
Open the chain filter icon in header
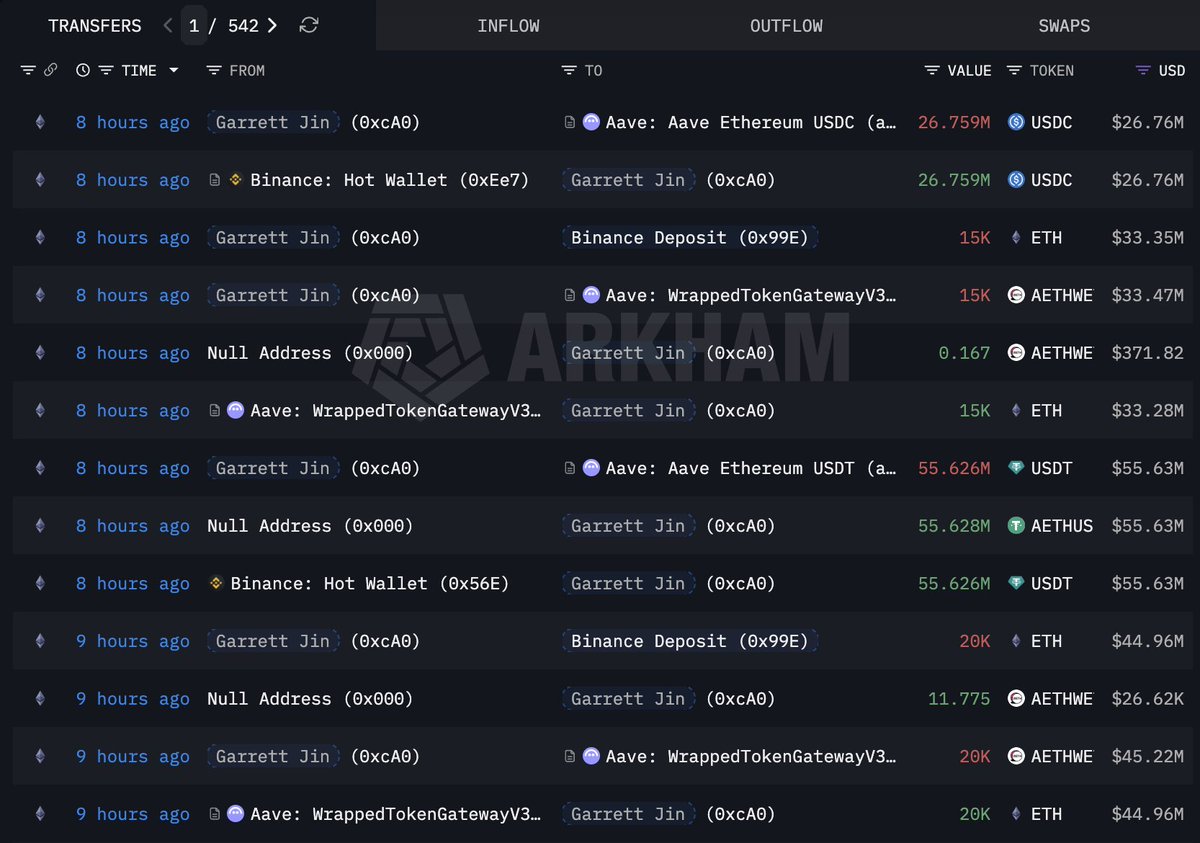pyautogui.click(x=28, y=70)
